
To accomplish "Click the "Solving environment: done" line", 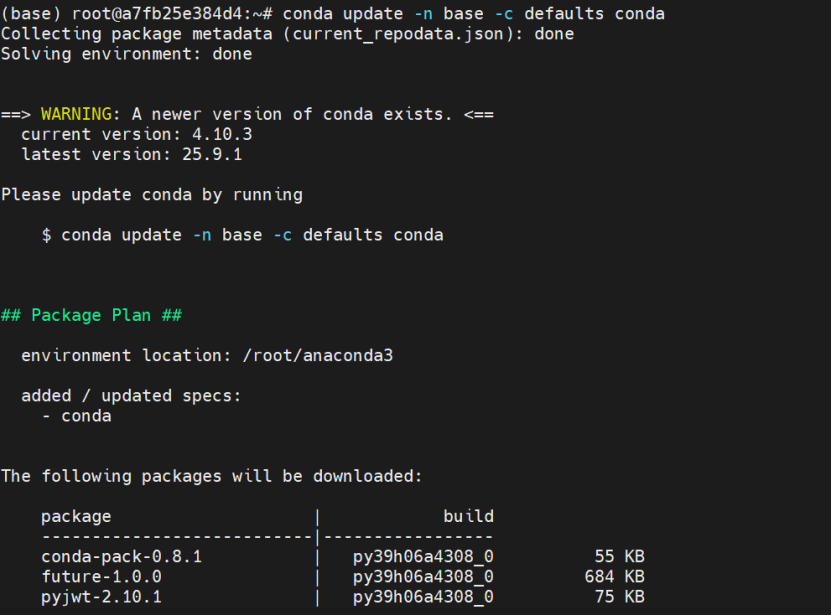I will click(x=126, y=54).
